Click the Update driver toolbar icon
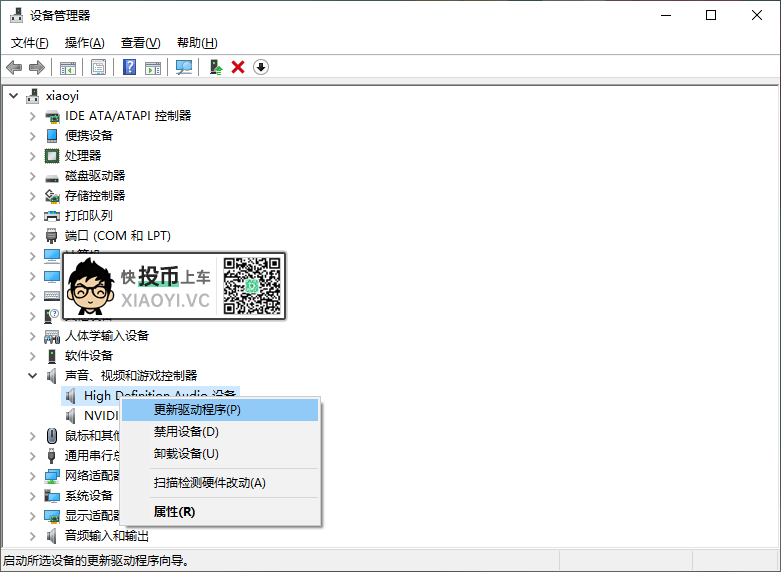Image resolution: width=781 pixels, height=572 pixels. coord(216,67)
